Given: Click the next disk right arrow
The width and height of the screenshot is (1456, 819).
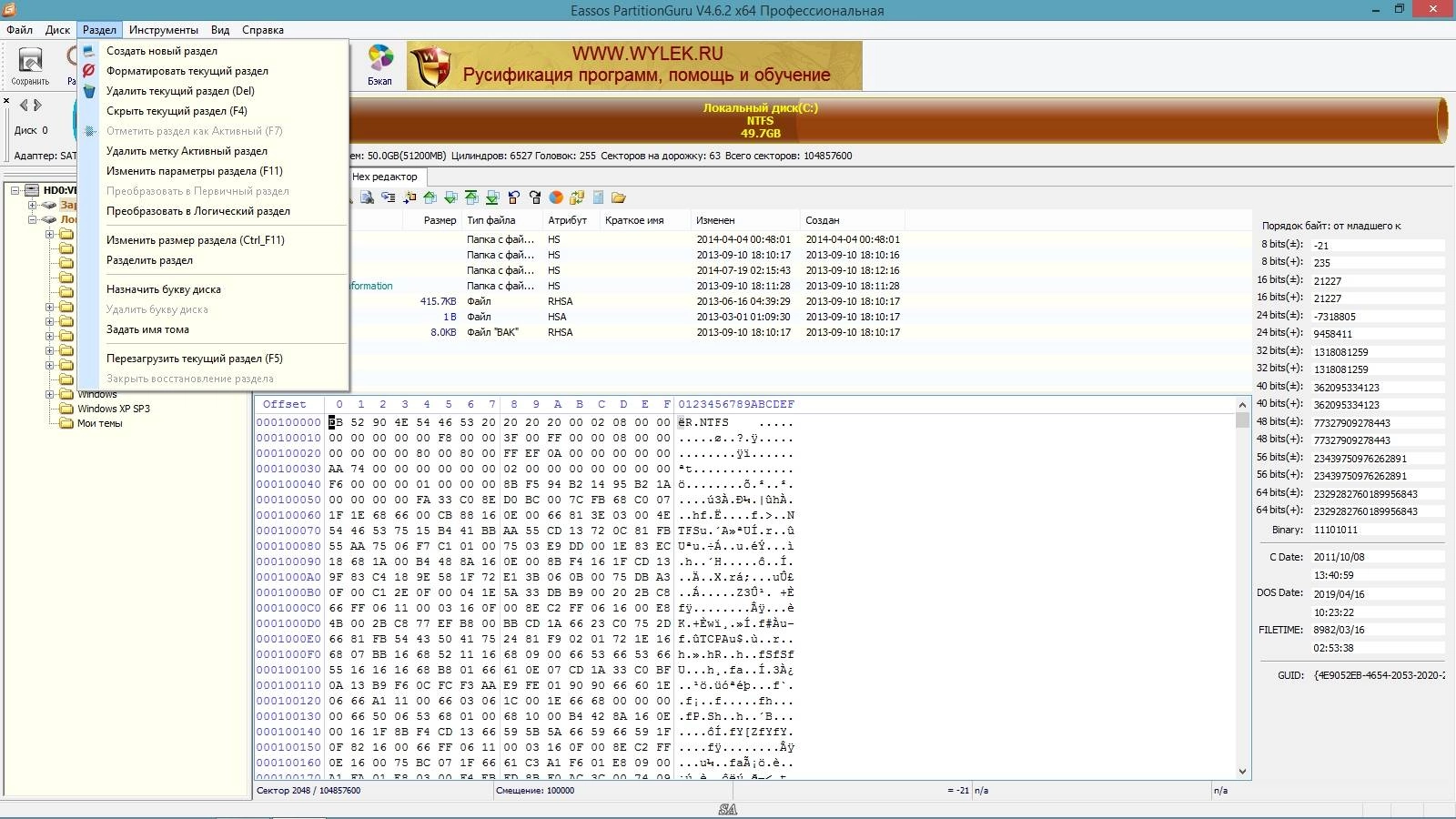Looking at the screenshot, I should coord(37,106).
